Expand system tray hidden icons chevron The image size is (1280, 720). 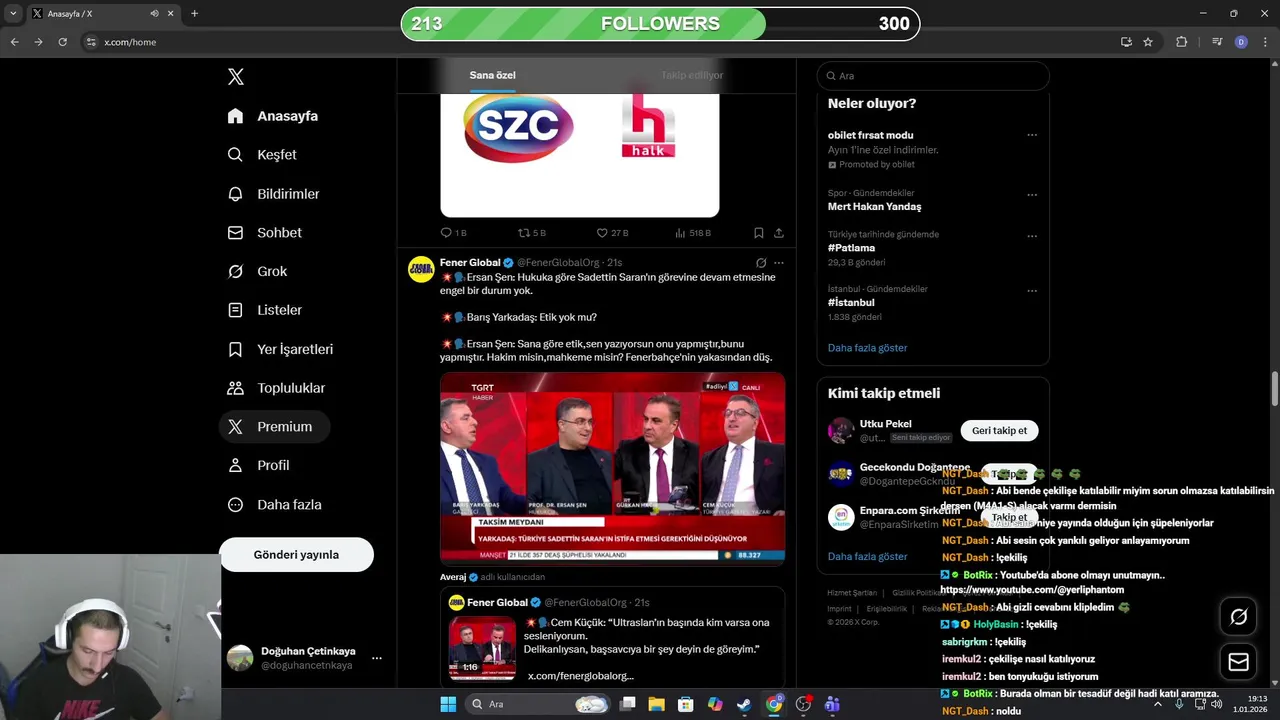click(x=1158, y=704)
